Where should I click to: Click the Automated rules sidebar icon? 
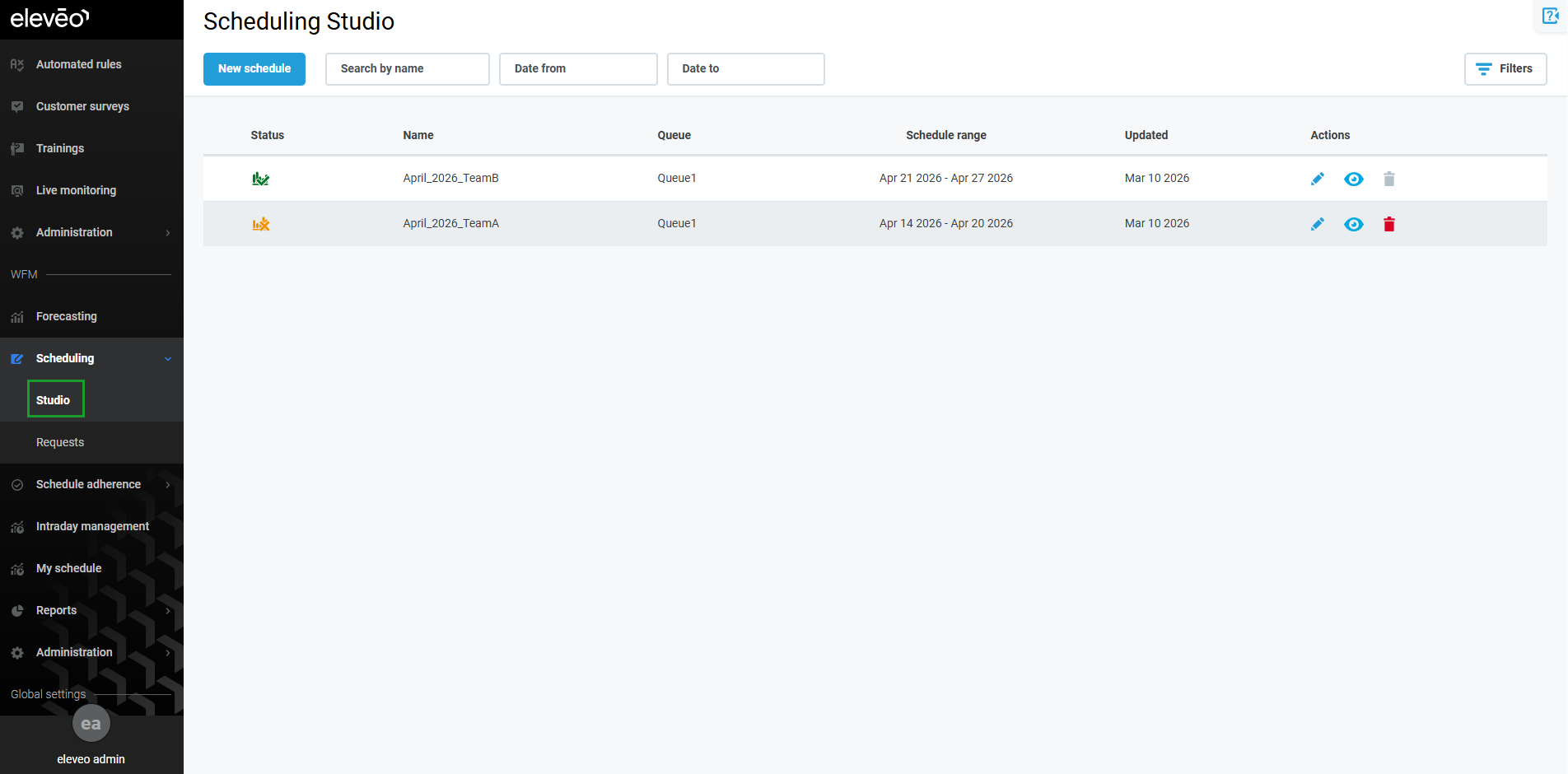click(x=17, y=64)
